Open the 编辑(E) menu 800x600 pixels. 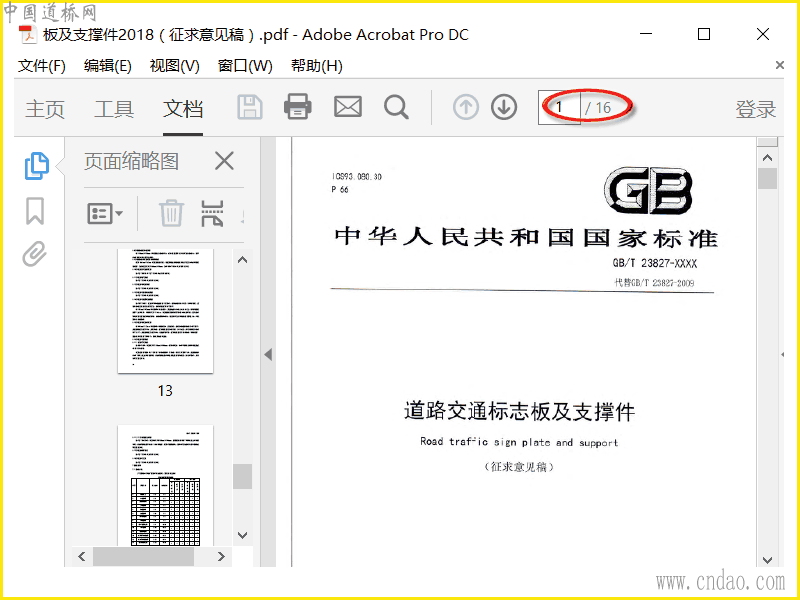click(108, 66)
